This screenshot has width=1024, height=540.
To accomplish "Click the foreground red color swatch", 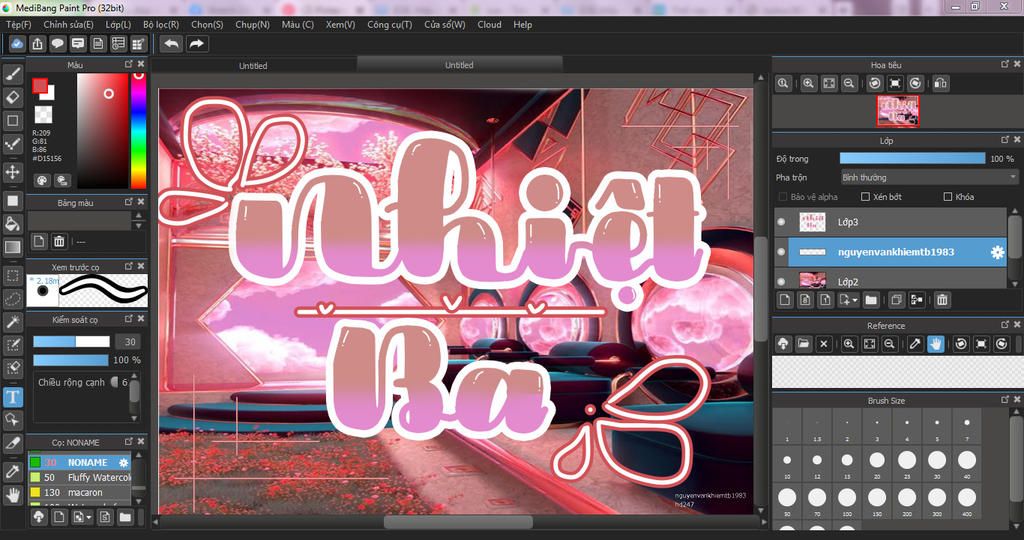I will point(40,86).
